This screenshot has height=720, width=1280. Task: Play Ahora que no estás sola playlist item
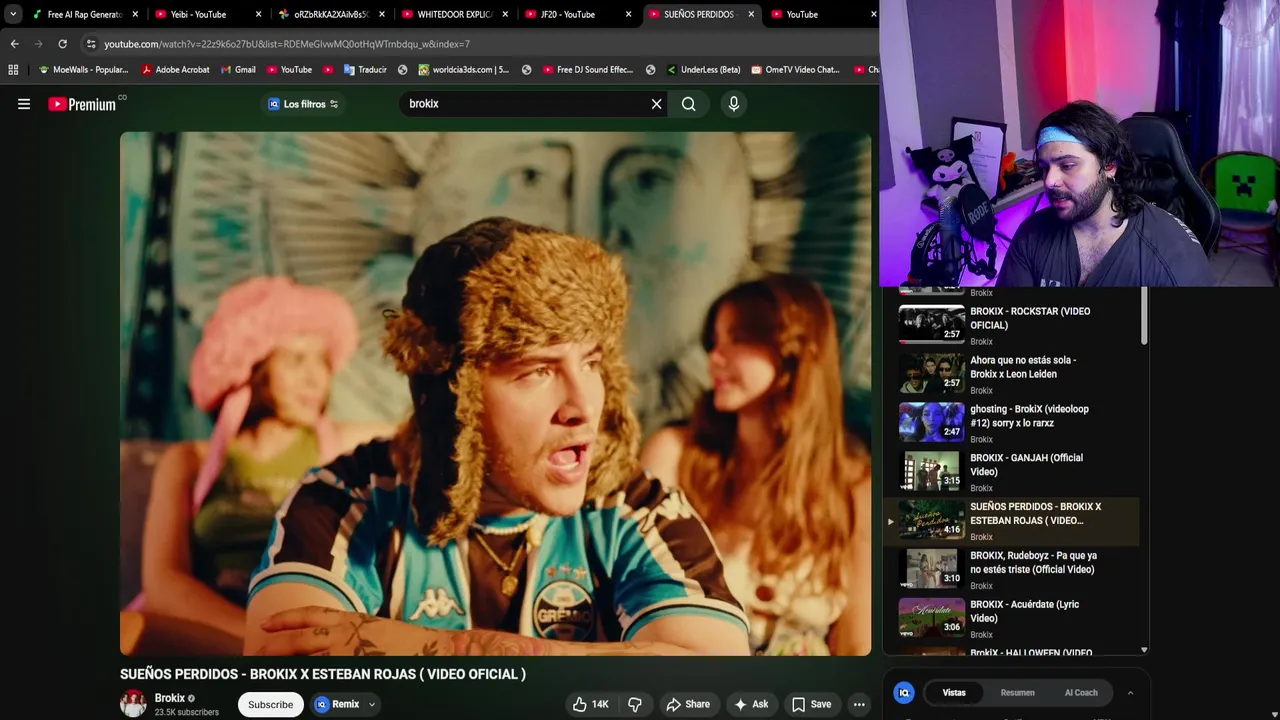click(x=1018, y=375)
